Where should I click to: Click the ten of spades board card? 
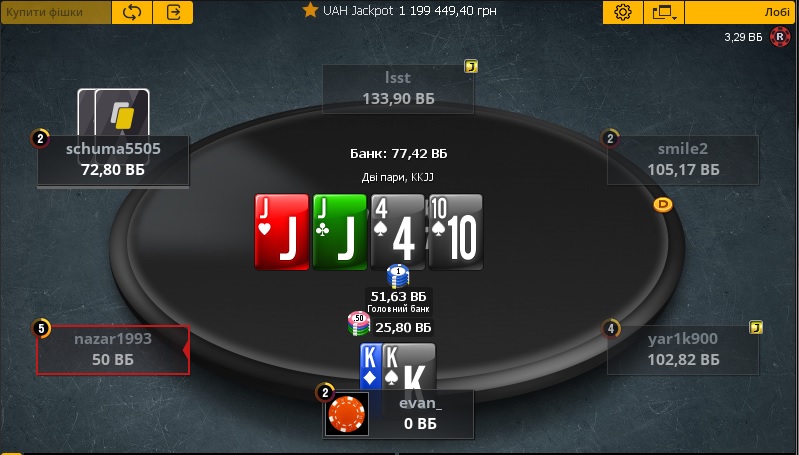456,232
